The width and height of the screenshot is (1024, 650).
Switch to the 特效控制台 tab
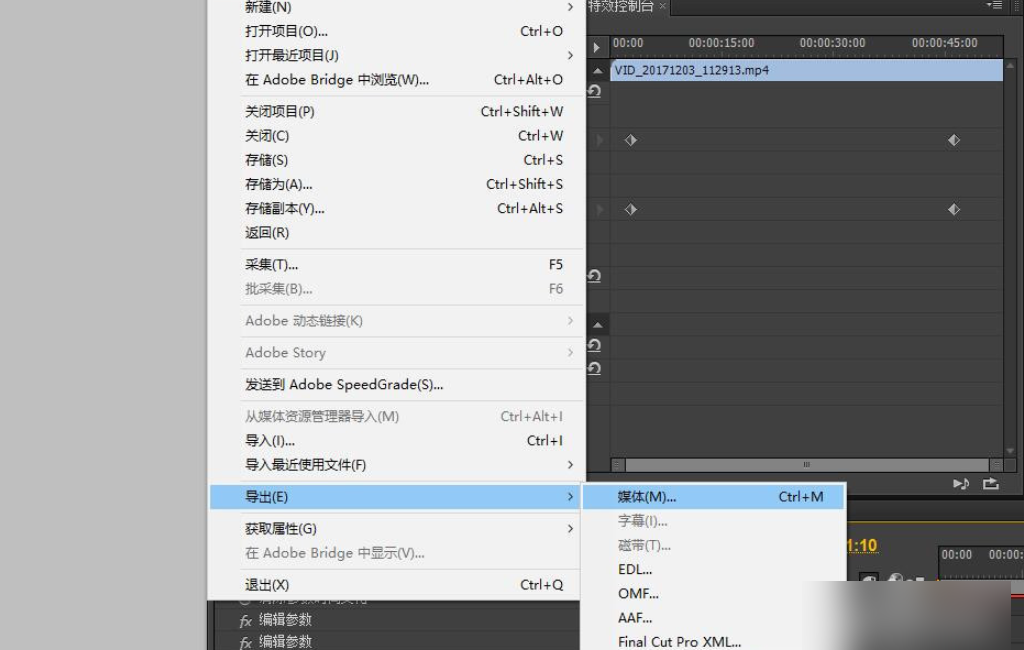pyautogui.click(x=620, y=7)
